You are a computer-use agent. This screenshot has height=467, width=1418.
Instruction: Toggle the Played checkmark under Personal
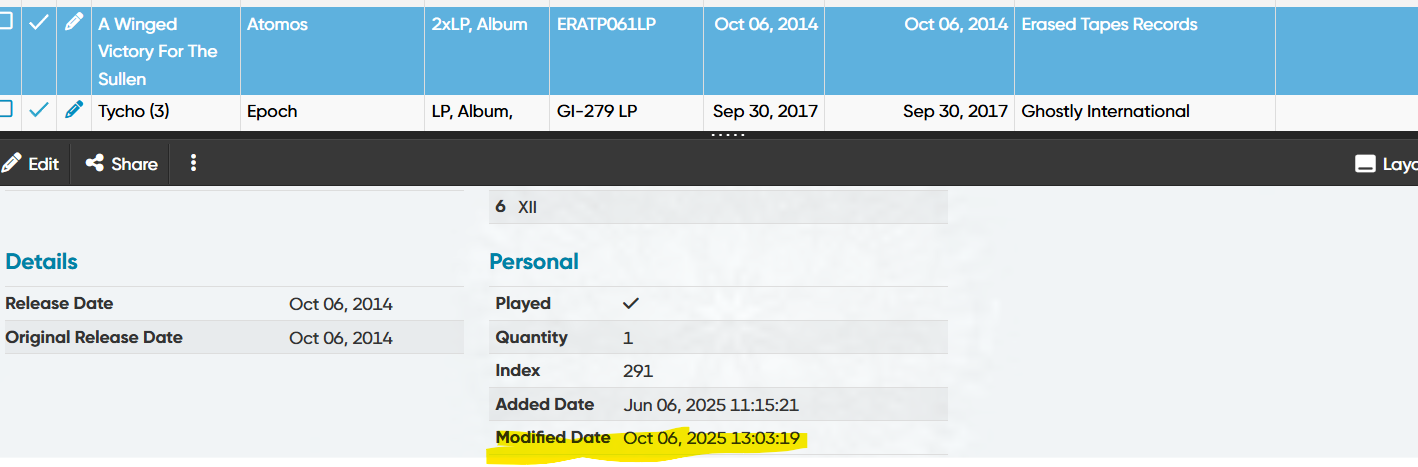(631, 303)
